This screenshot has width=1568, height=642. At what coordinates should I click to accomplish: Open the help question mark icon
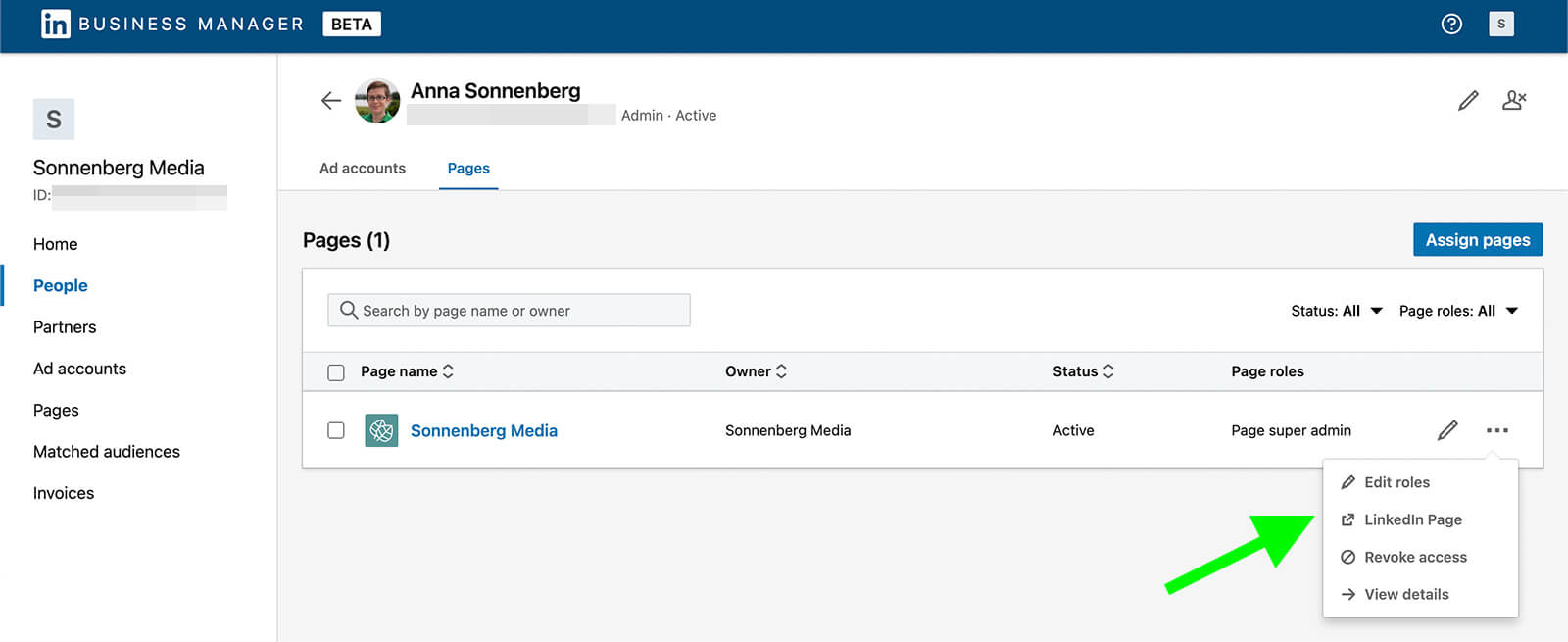pyautogui.click(x=1451, y=24)
